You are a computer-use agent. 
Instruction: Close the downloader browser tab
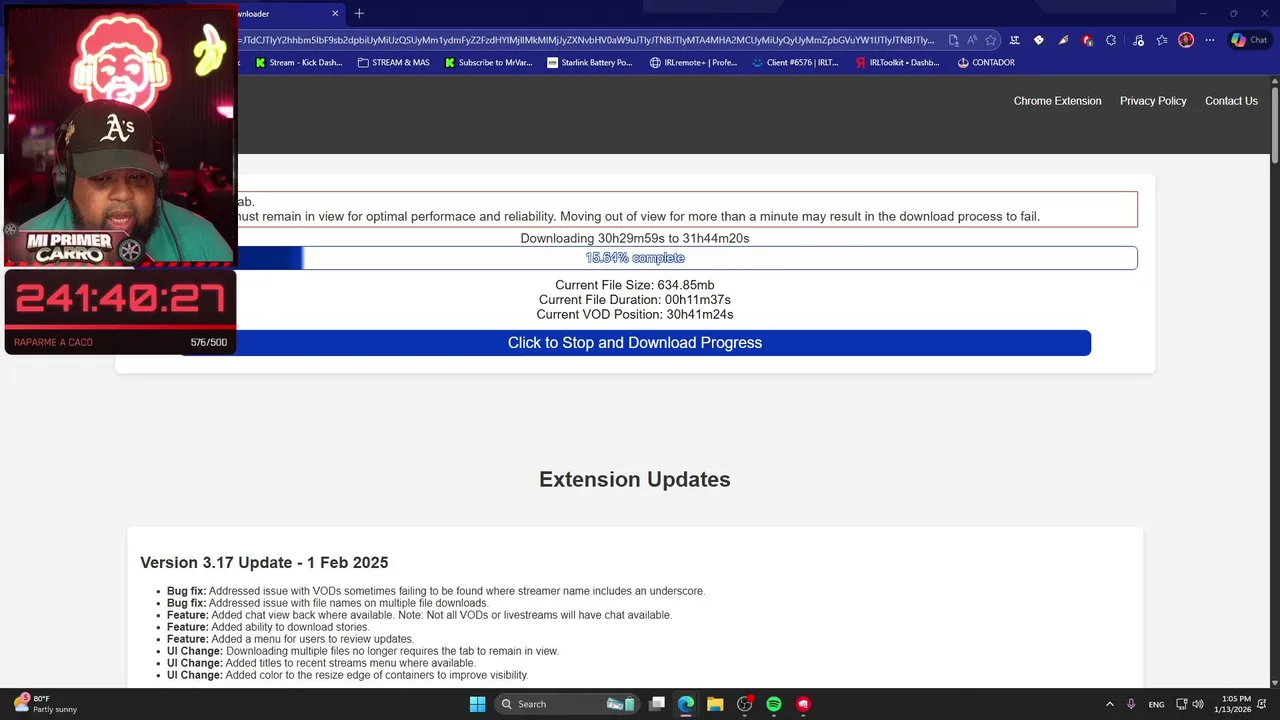click(335, 14)
